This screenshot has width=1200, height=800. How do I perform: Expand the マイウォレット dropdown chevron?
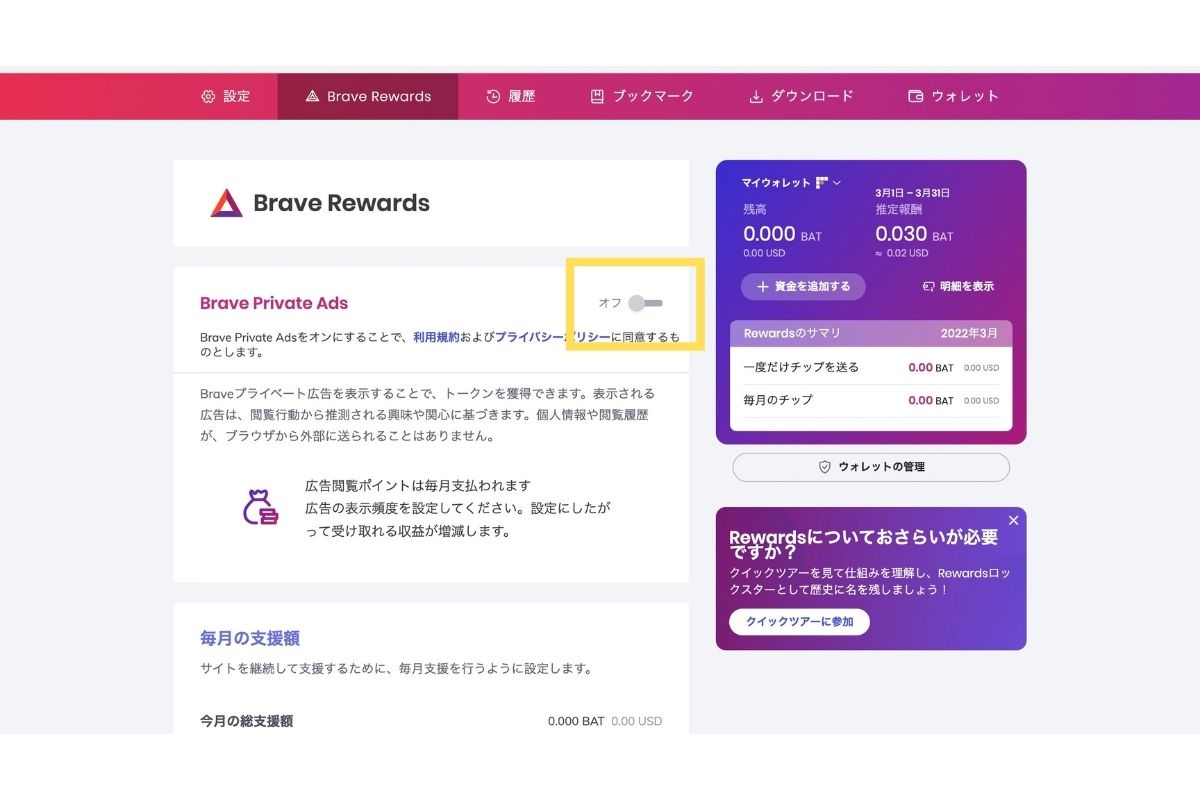(x=837, y=183)
